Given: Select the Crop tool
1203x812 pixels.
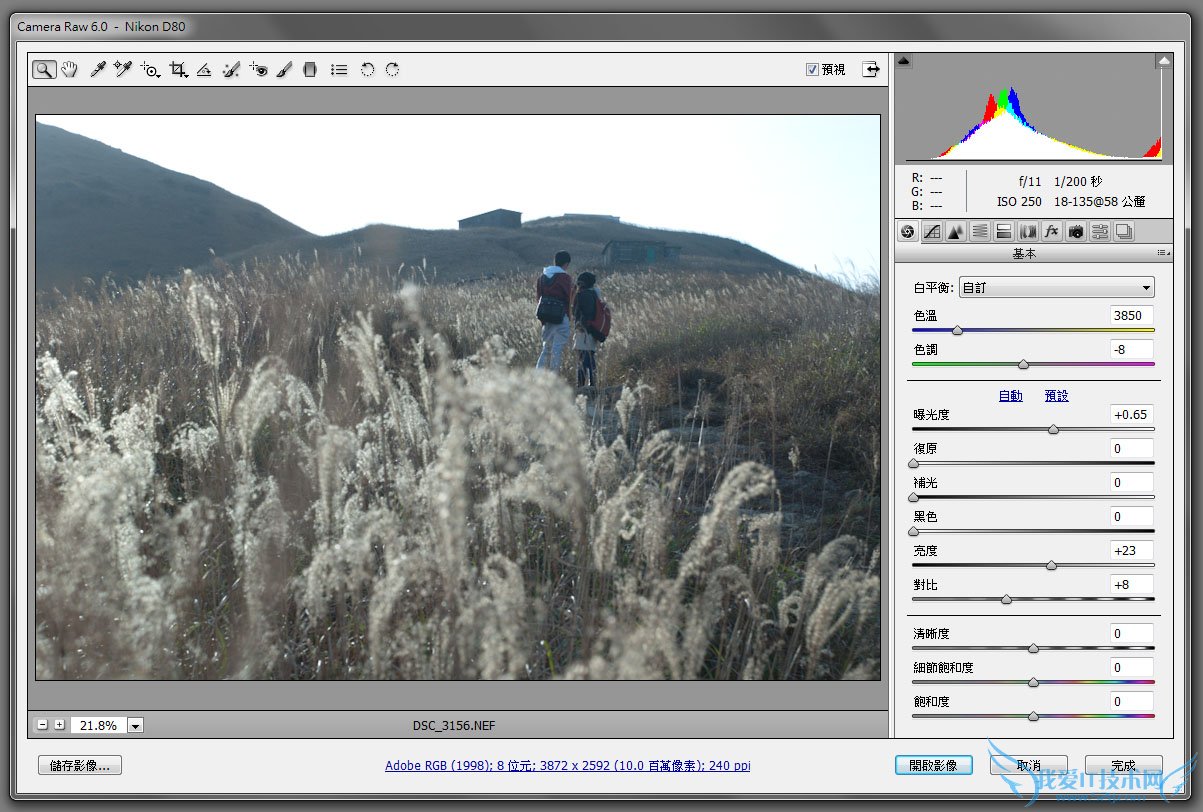Looking at the screenshot, I should pos(178,69).
